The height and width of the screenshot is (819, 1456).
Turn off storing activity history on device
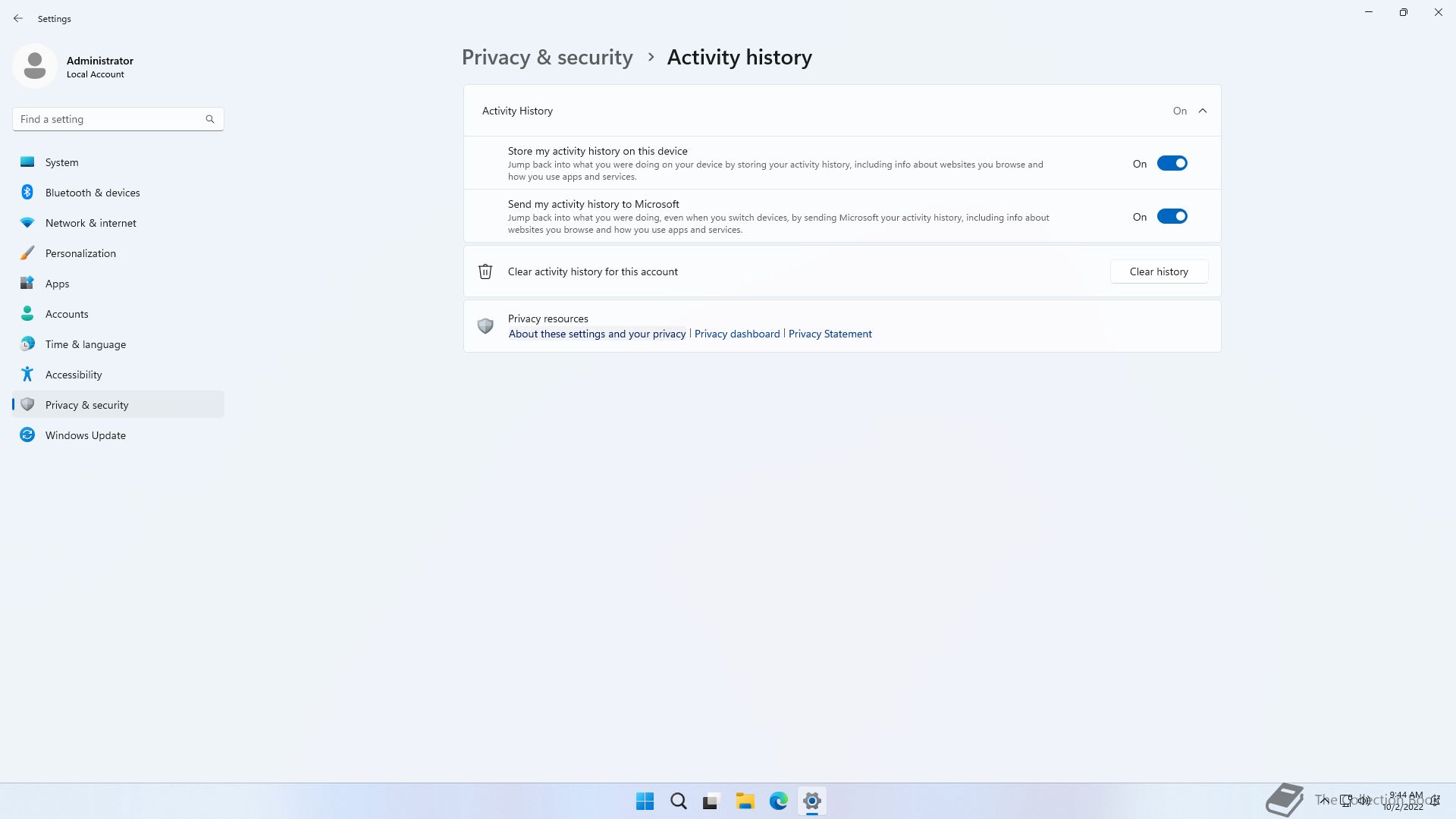click(1172, 164)
